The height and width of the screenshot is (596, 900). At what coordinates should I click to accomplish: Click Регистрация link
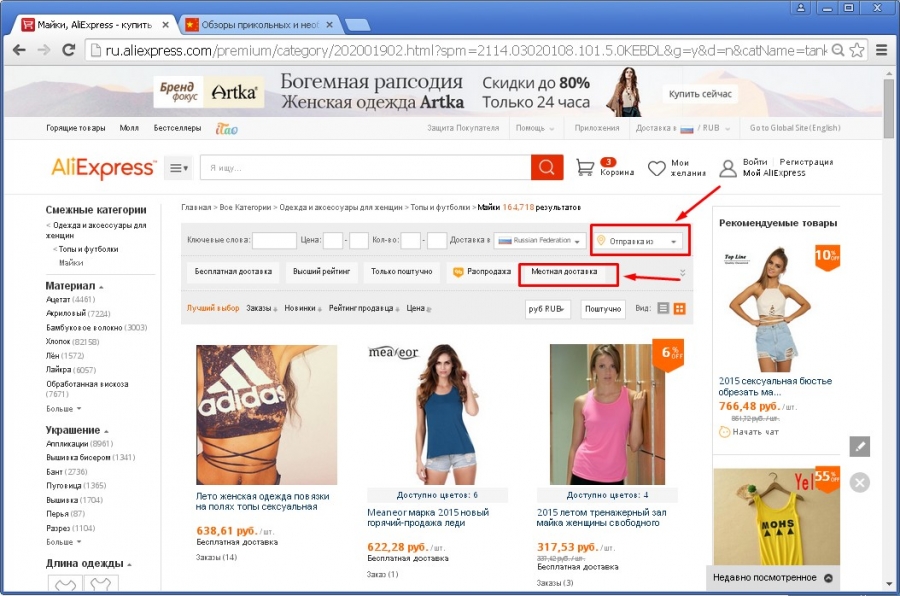tap(806, 162)
